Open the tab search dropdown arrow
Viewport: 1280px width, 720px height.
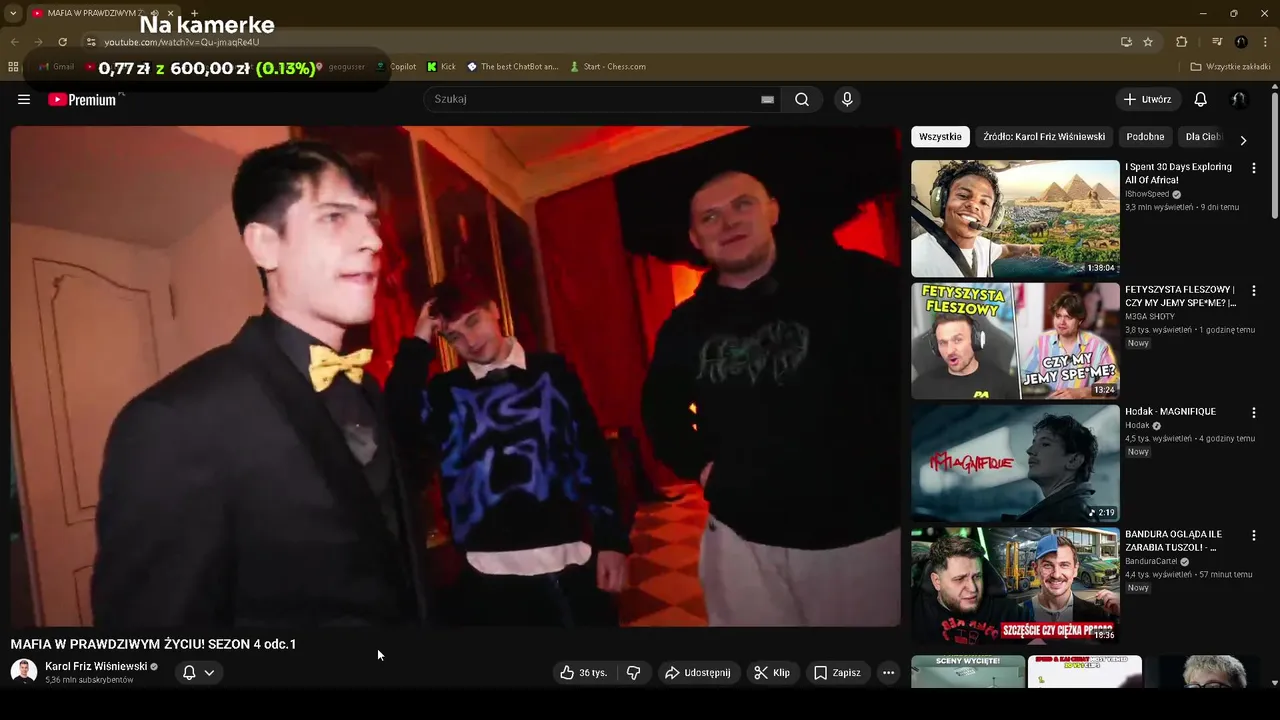click(13, 13)
